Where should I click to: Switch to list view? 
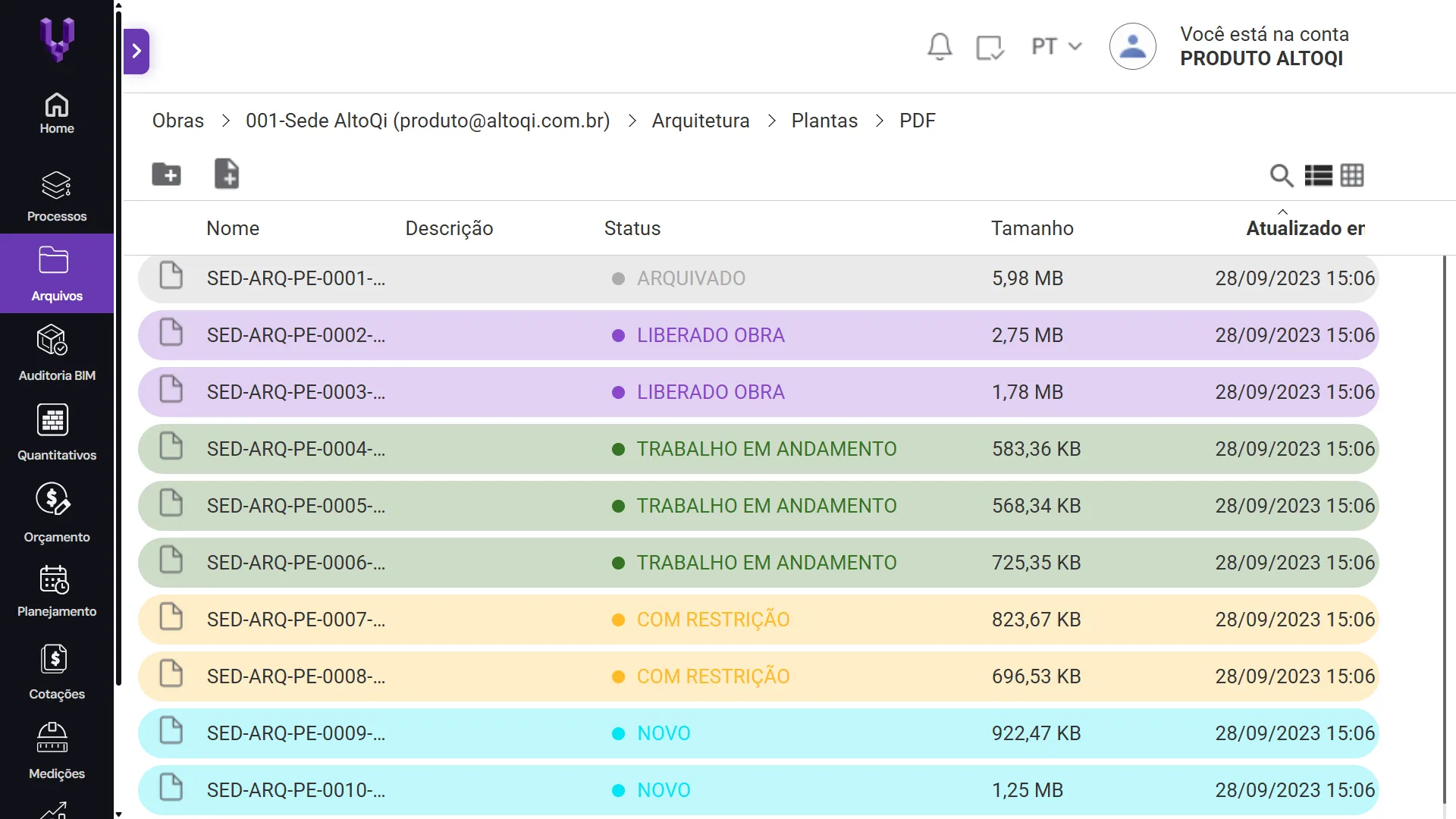1318,175
